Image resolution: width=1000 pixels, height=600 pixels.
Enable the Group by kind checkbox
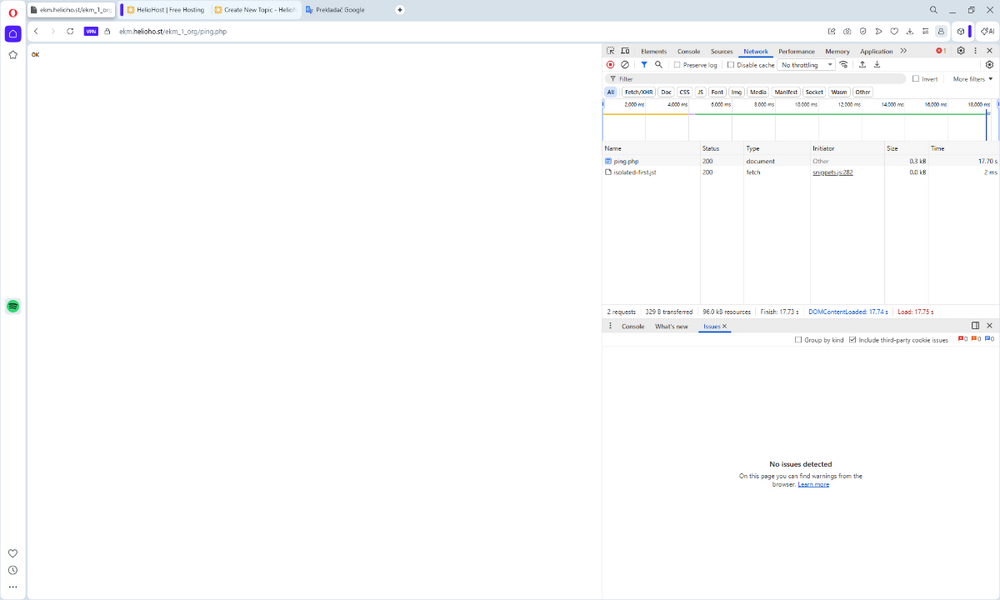point(798,340)
